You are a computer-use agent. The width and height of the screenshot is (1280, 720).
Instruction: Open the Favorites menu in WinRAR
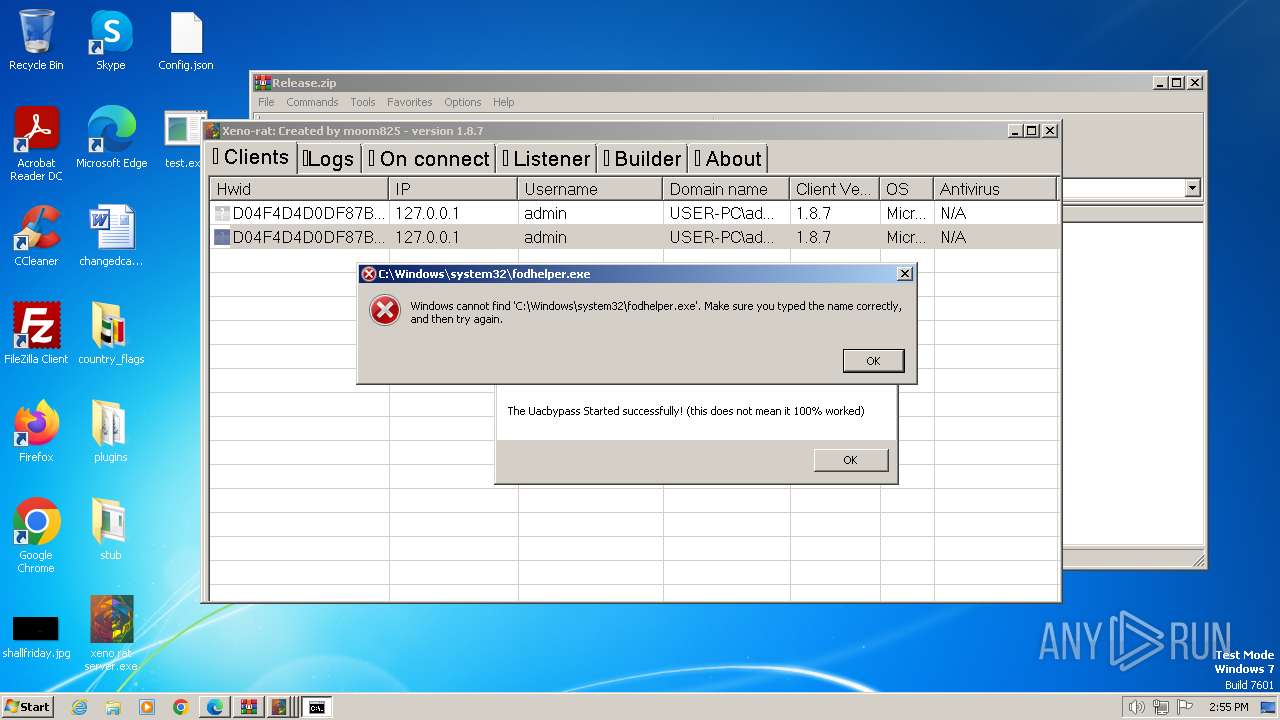click(x=410, y=102)
